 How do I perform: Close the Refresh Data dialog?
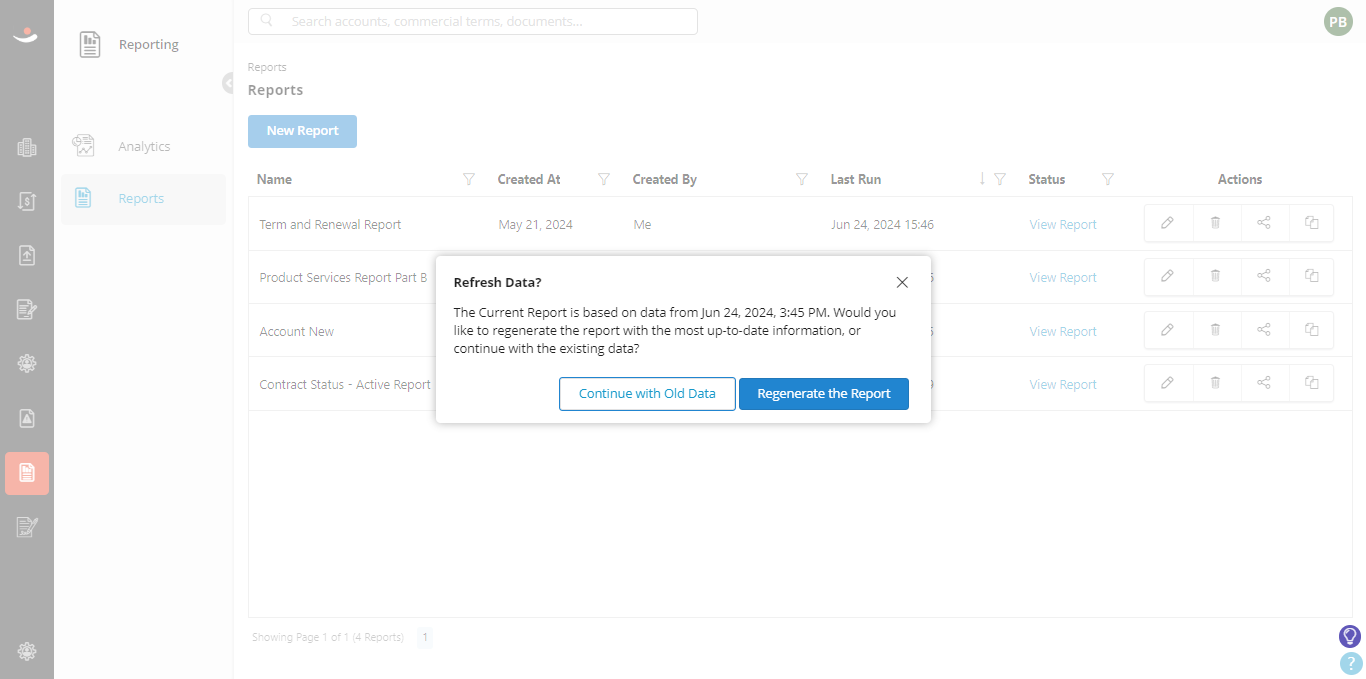(x=902, y=282)
